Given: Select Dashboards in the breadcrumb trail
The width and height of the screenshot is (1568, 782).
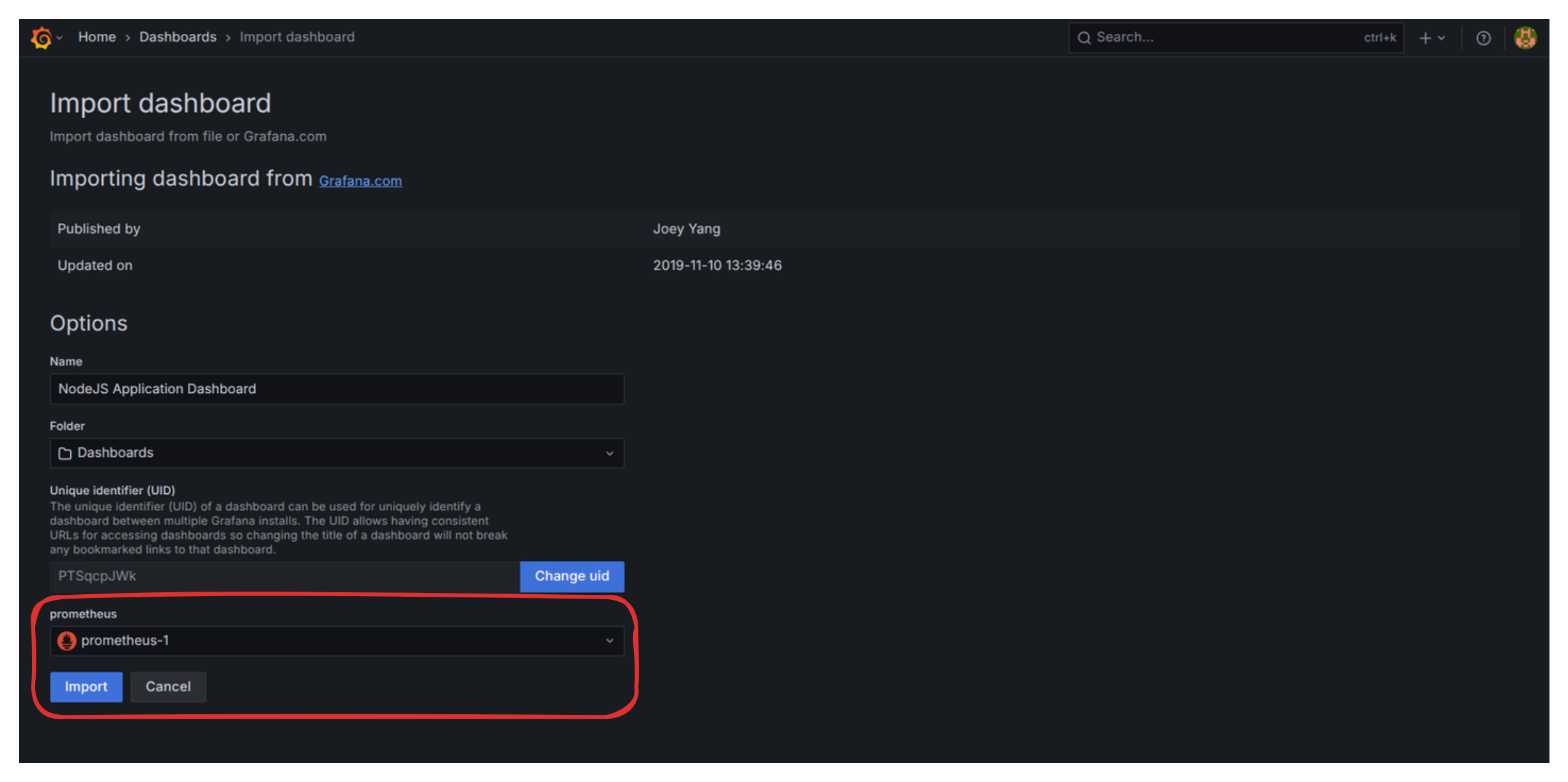Looking at the screenshot, I should (x=178, y=37).
